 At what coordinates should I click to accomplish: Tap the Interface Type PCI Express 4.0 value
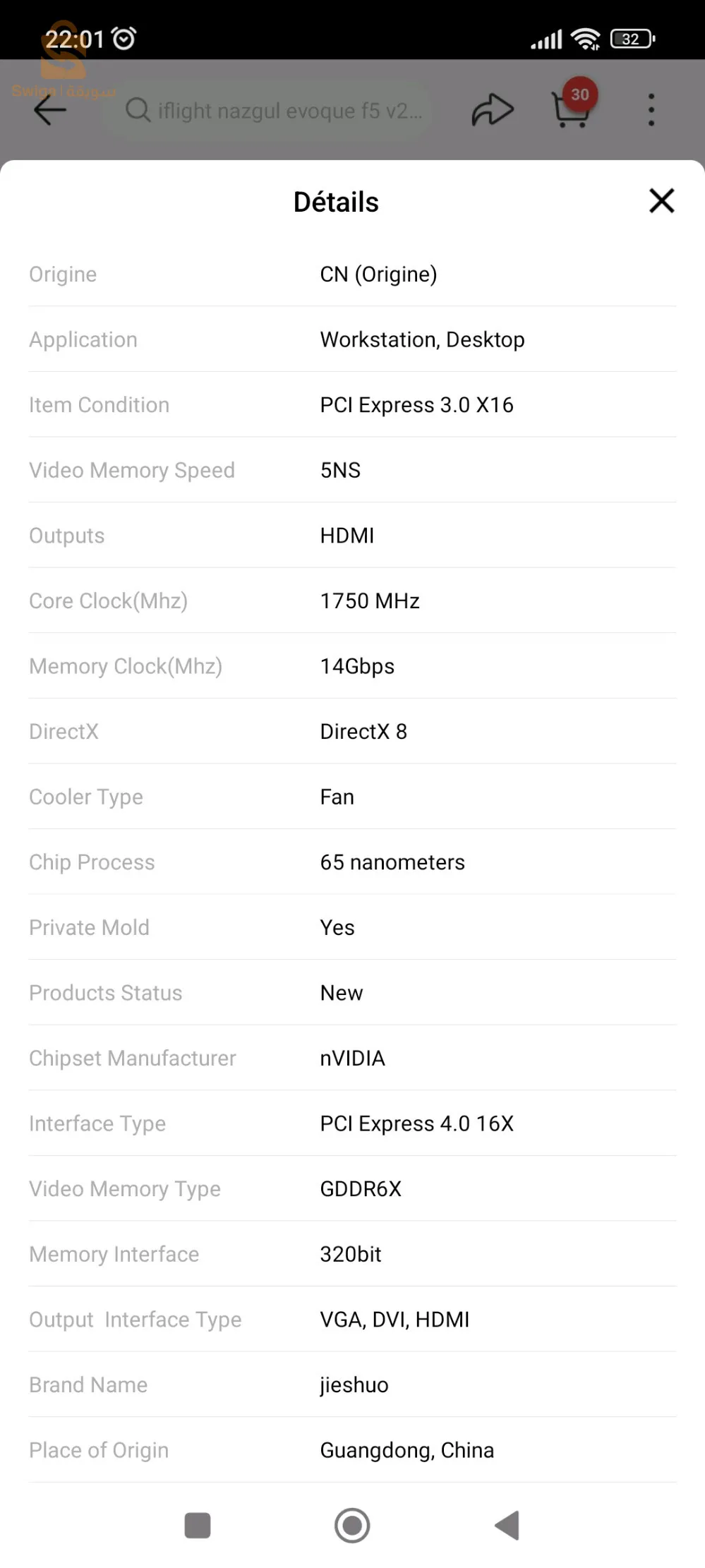[x=416, y=1123]
